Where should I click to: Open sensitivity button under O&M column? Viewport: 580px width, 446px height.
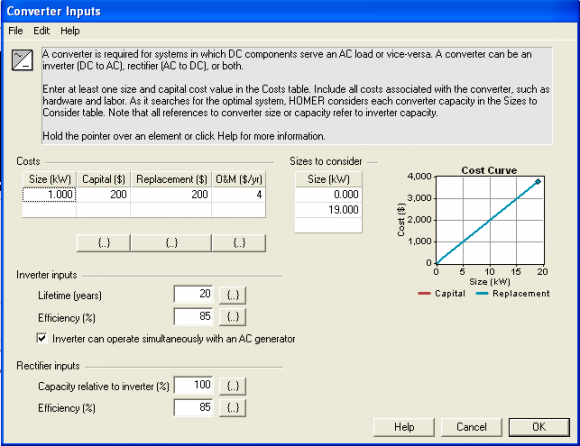[239, 243]
